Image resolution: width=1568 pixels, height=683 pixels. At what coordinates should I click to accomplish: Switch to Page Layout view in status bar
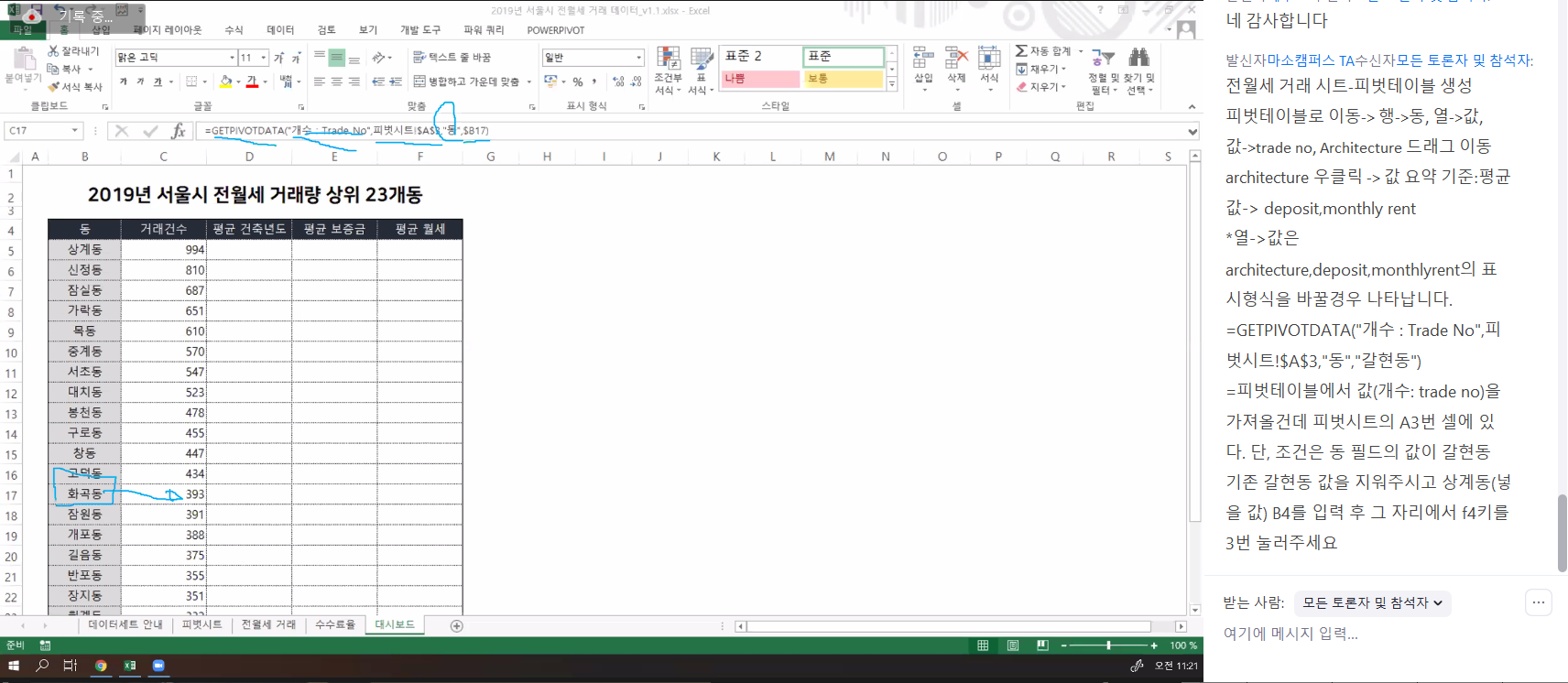coord(1013,645)
